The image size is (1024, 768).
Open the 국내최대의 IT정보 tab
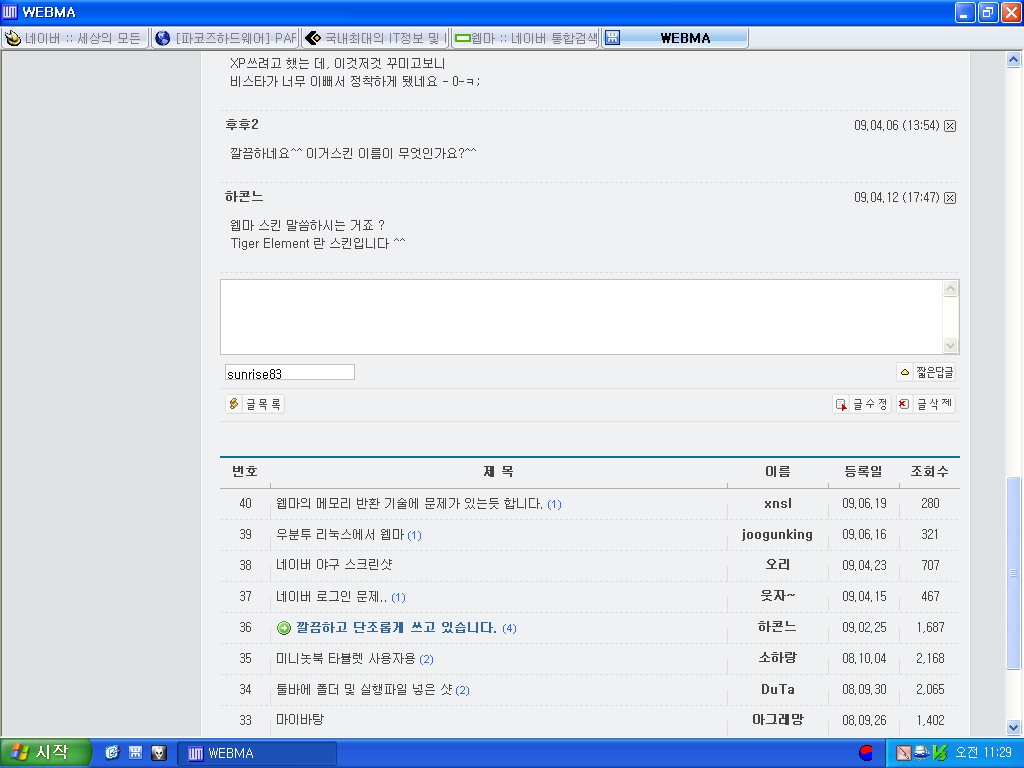[375, 38]
